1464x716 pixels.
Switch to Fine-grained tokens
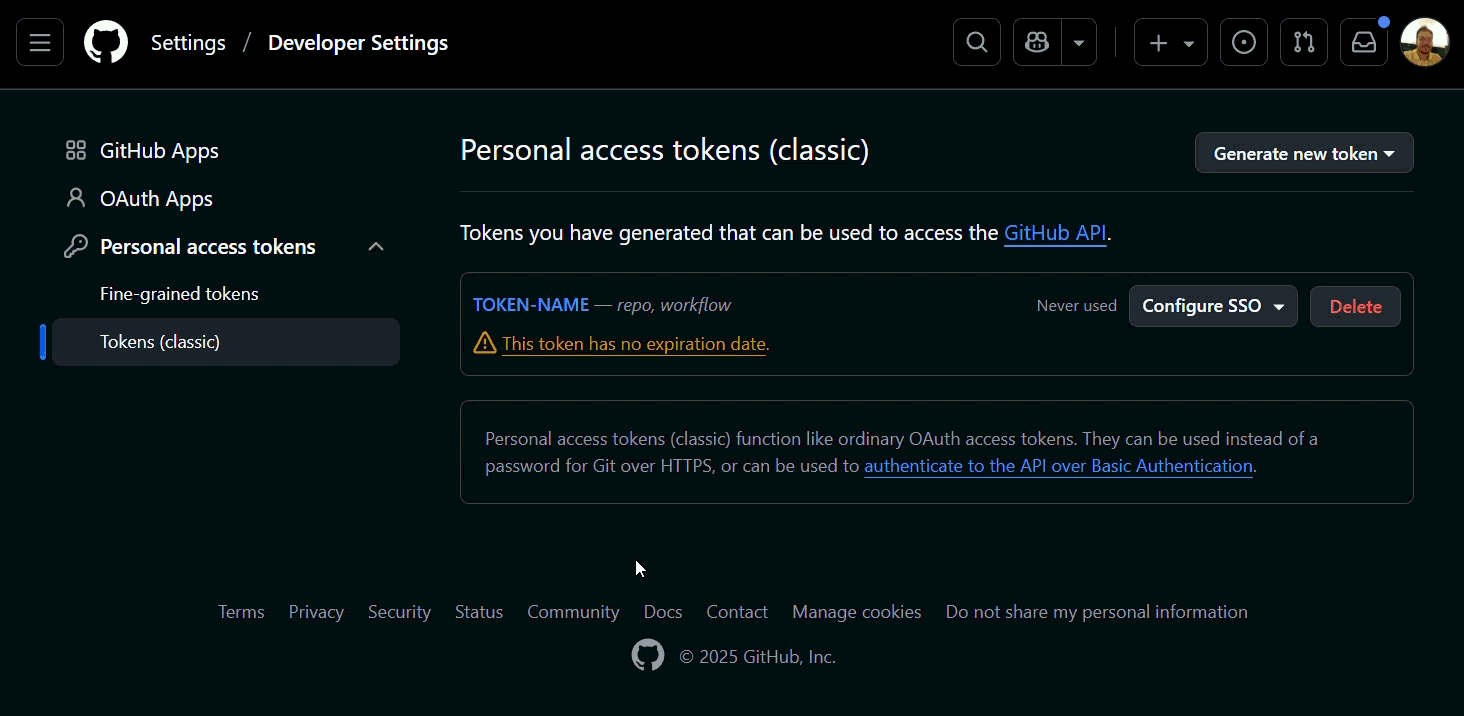tap(179, 293)
